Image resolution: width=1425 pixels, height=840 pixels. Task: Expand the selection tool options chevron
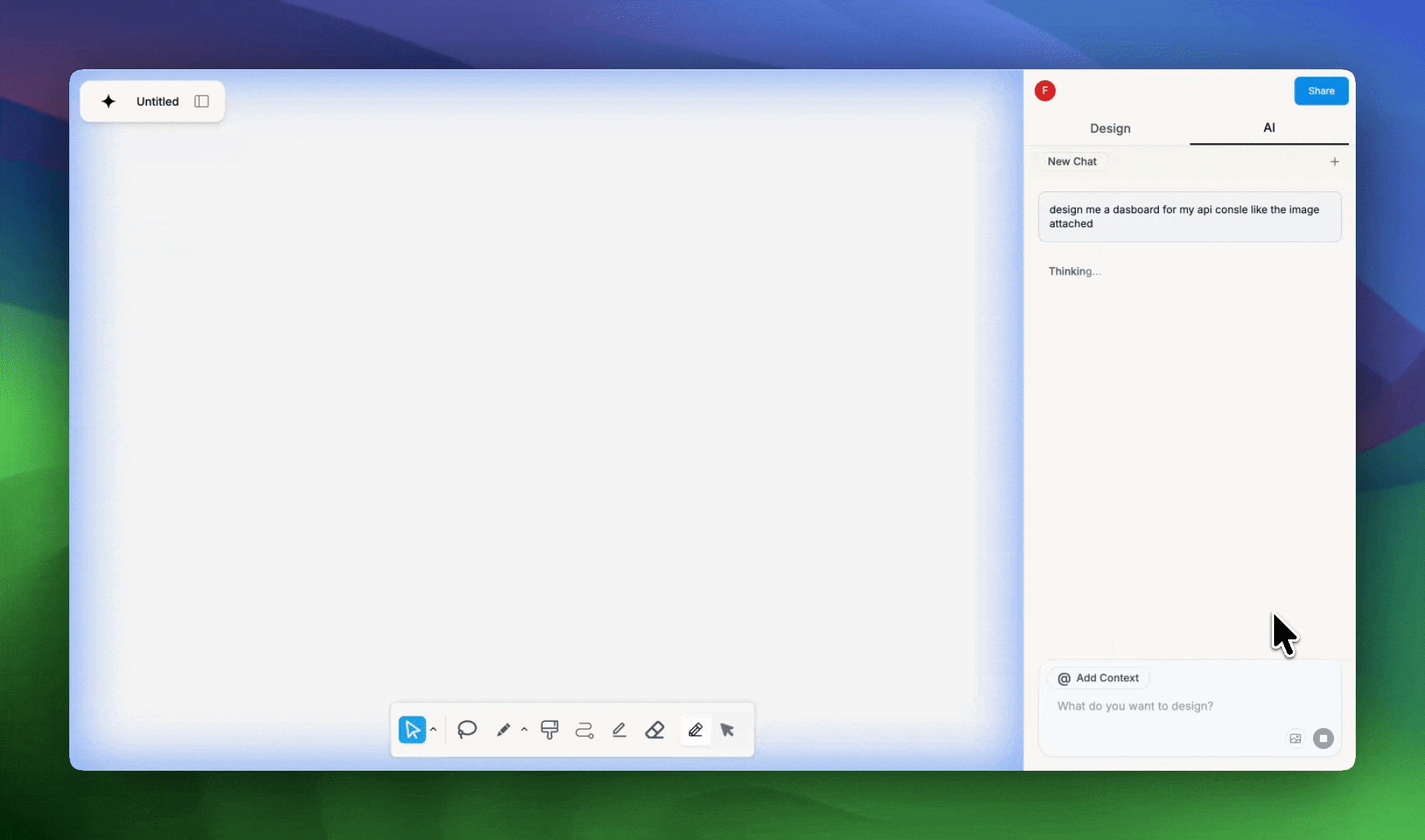pos(433,730)
